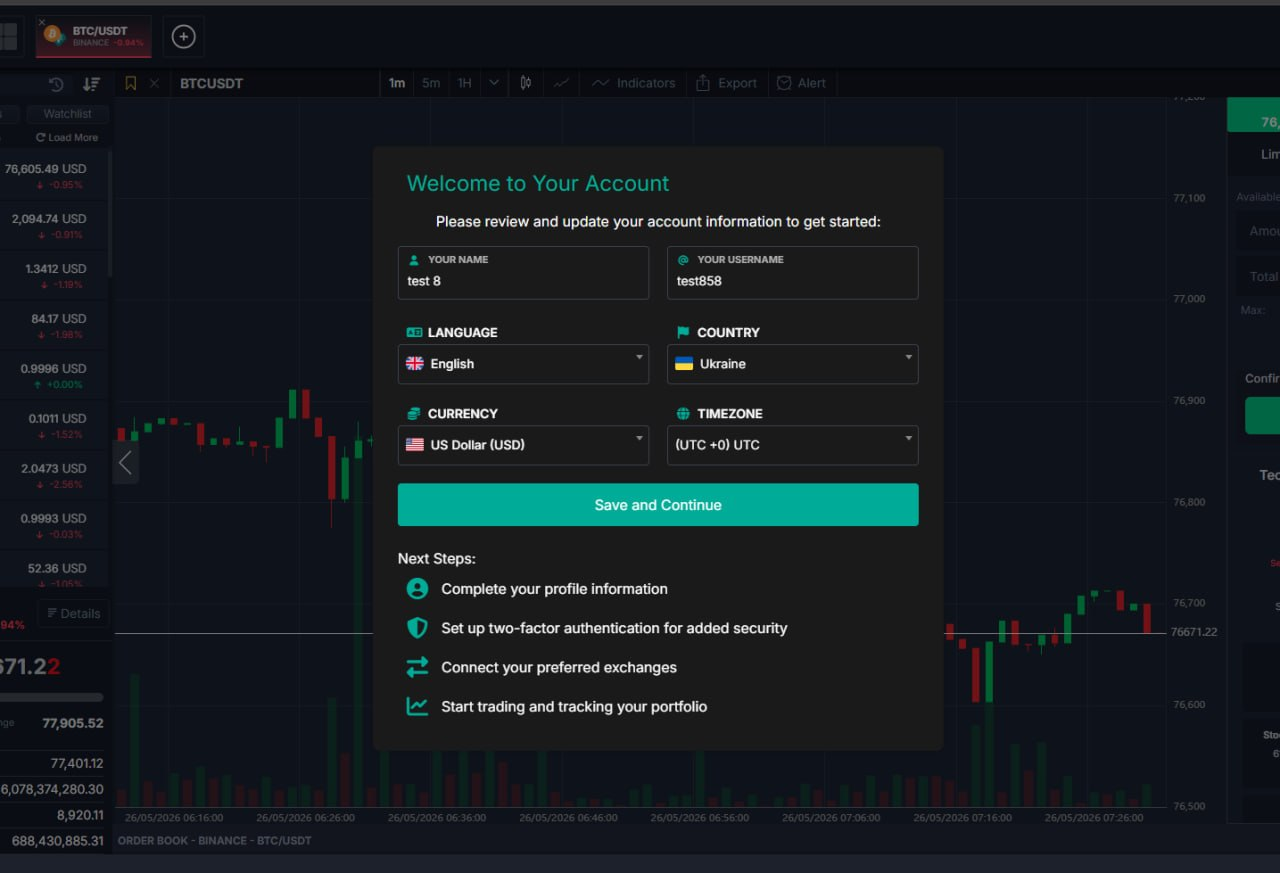Click Save and Continue button
The image size is (1280, 873).
[658, 505]
